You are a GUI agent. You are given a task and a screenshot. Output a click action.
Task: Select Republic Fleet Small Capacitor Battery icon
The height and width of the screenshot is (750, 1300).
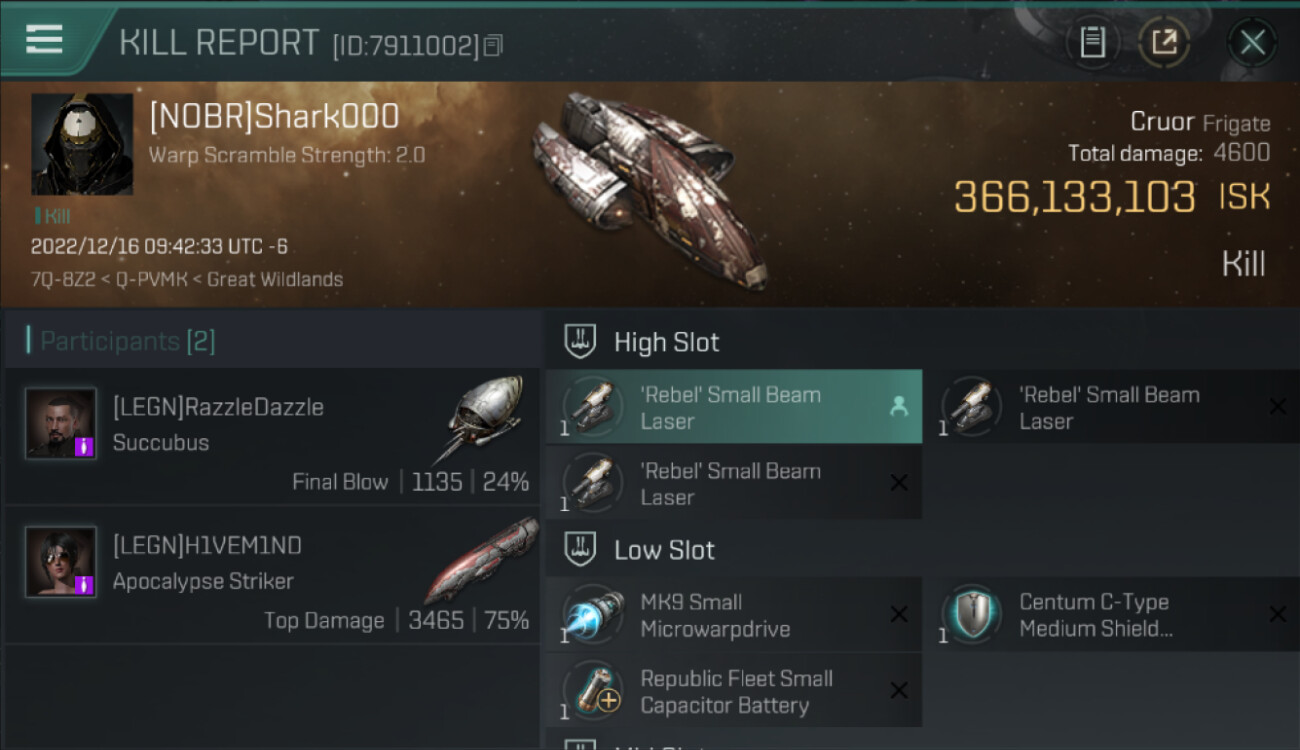[594, 691]
